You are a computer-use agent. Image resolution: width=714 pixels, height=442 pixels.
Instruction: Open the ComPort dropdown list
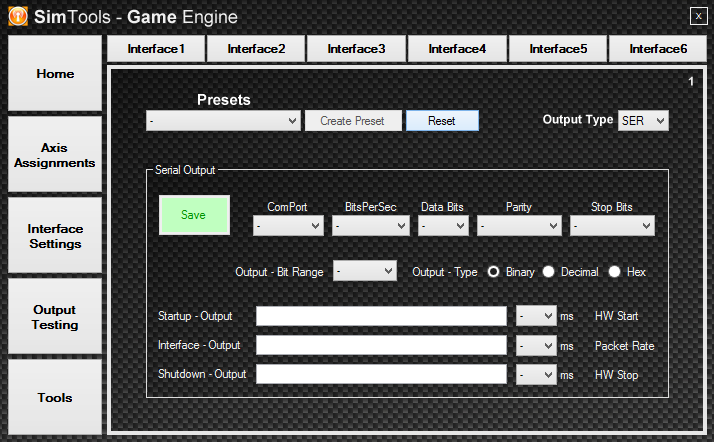288,227
